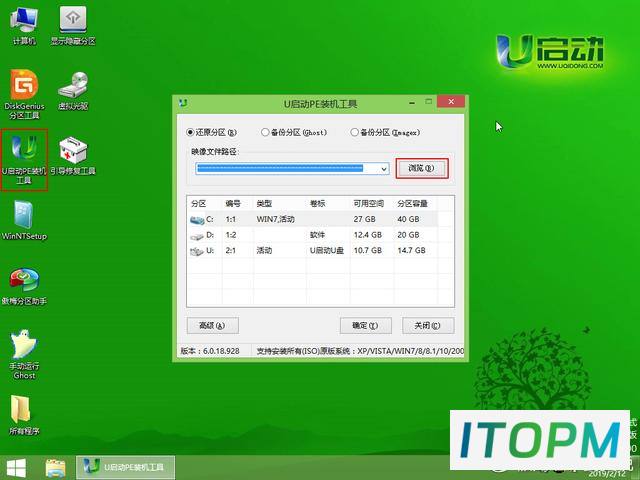The height and width of the screenshot is (480, 640).
Task: Click the 分区容量 column header
Action: coord(415,203)
